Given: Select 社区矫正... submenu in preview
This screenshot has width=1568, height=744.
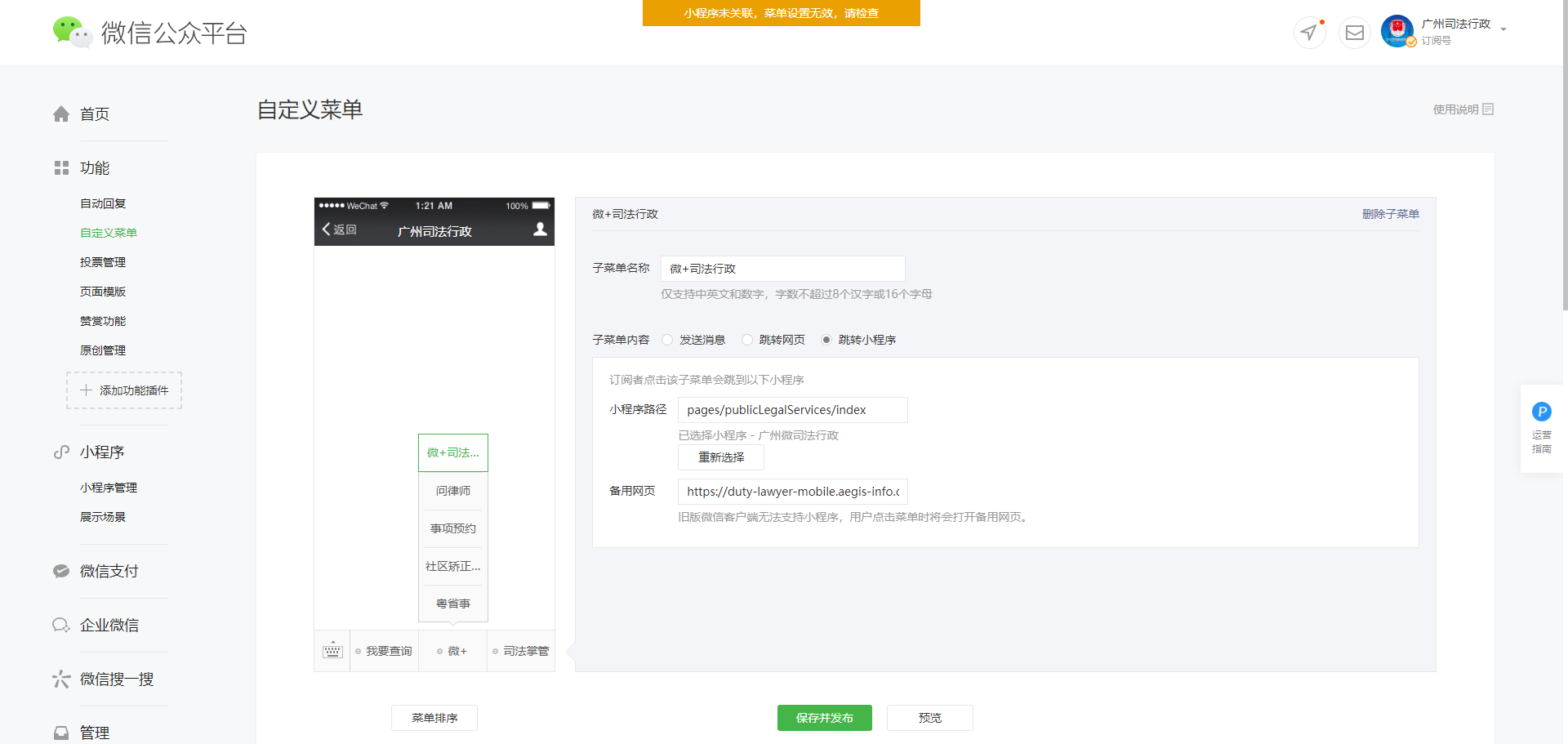Looking at the screenshot, I should tap(453, 566).
